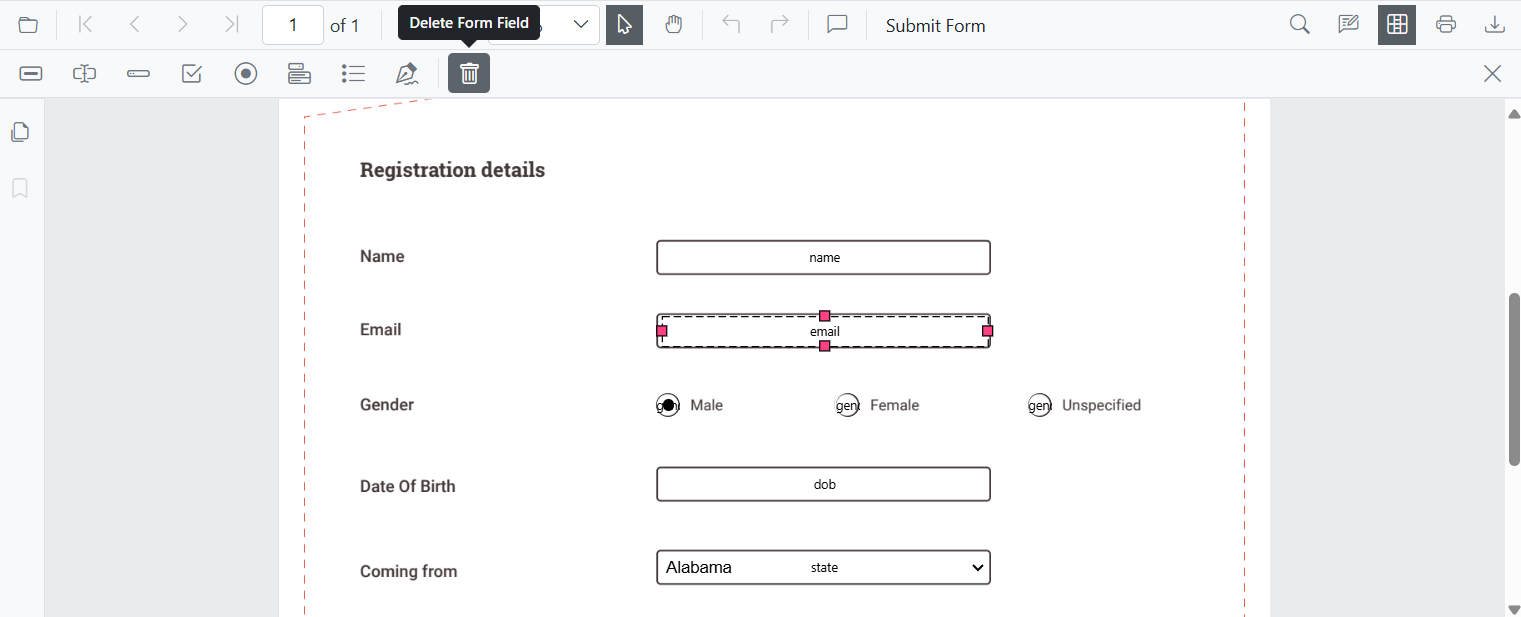Click the scrollbar up arrow

tap(1514, 112)
